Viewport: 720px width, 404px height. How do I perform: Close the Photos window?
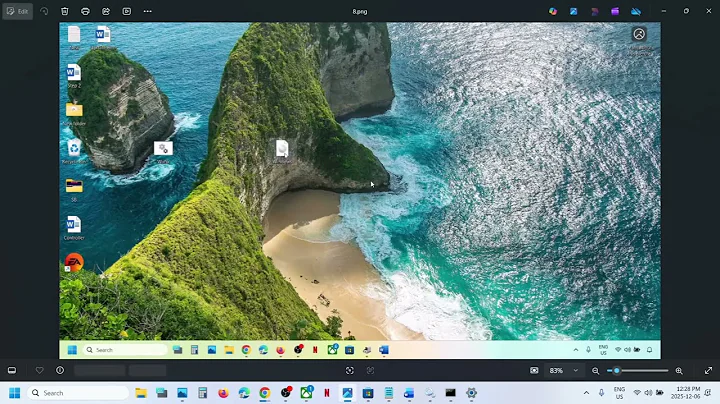coord(709,11)
